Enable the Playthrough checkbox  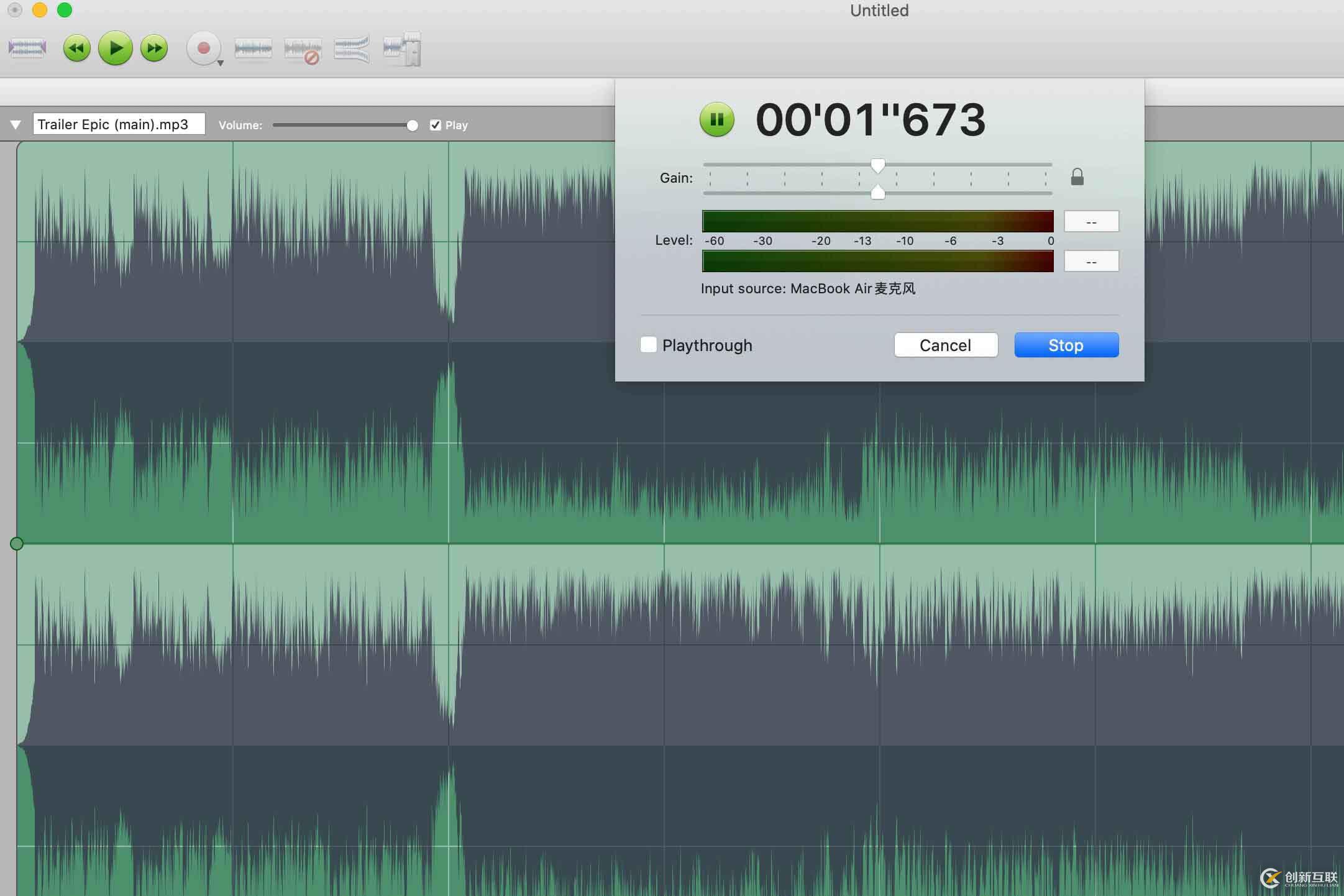(648, 345)
